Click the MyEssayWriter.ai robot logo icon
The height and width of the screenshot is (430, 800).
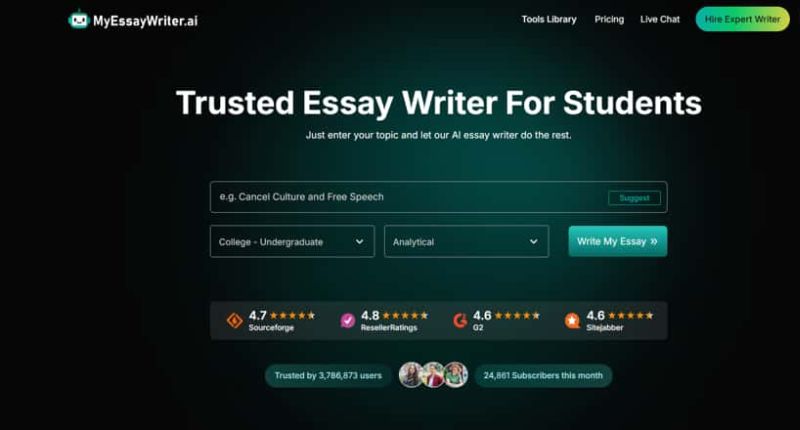pyautogui.click(x=79, y=19)
